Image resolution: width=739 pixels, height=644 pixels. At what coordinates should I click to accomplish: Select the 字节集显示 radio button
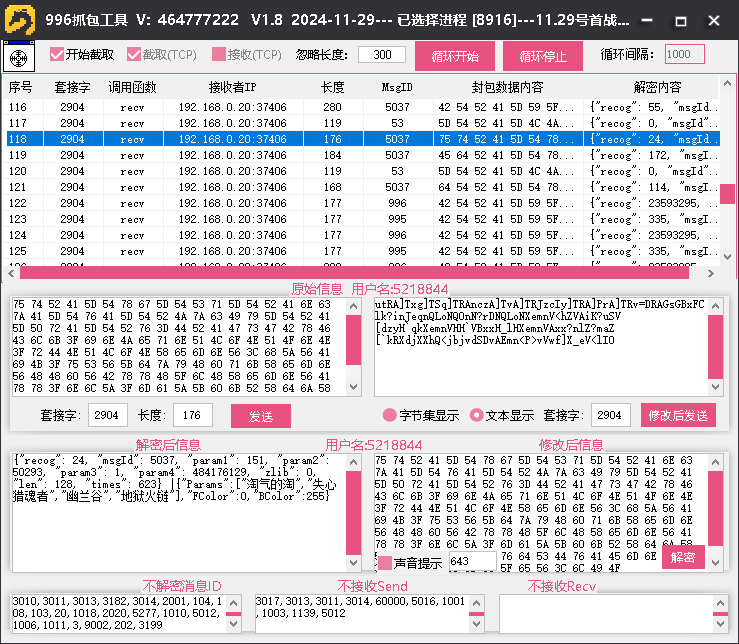click(390, 415)
